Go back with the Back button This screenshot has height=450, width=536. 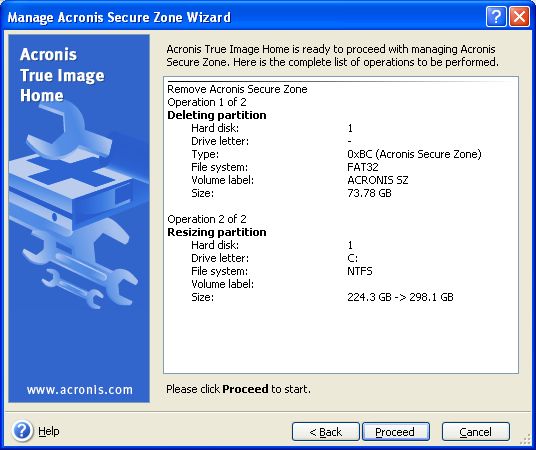click(325, 432)
